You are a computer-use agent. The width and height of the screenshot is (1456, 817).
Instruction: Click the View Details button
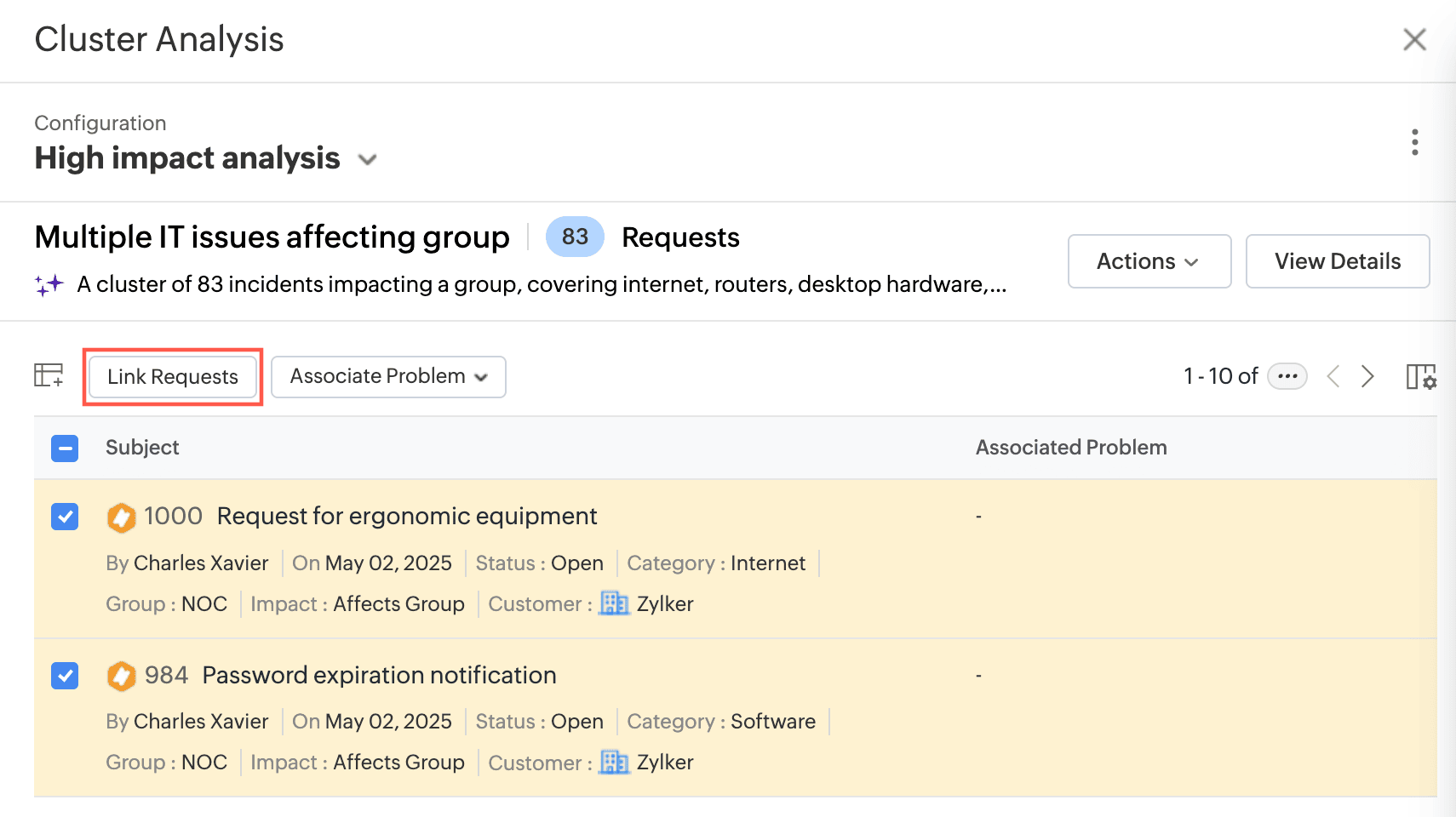(1337, 261)
